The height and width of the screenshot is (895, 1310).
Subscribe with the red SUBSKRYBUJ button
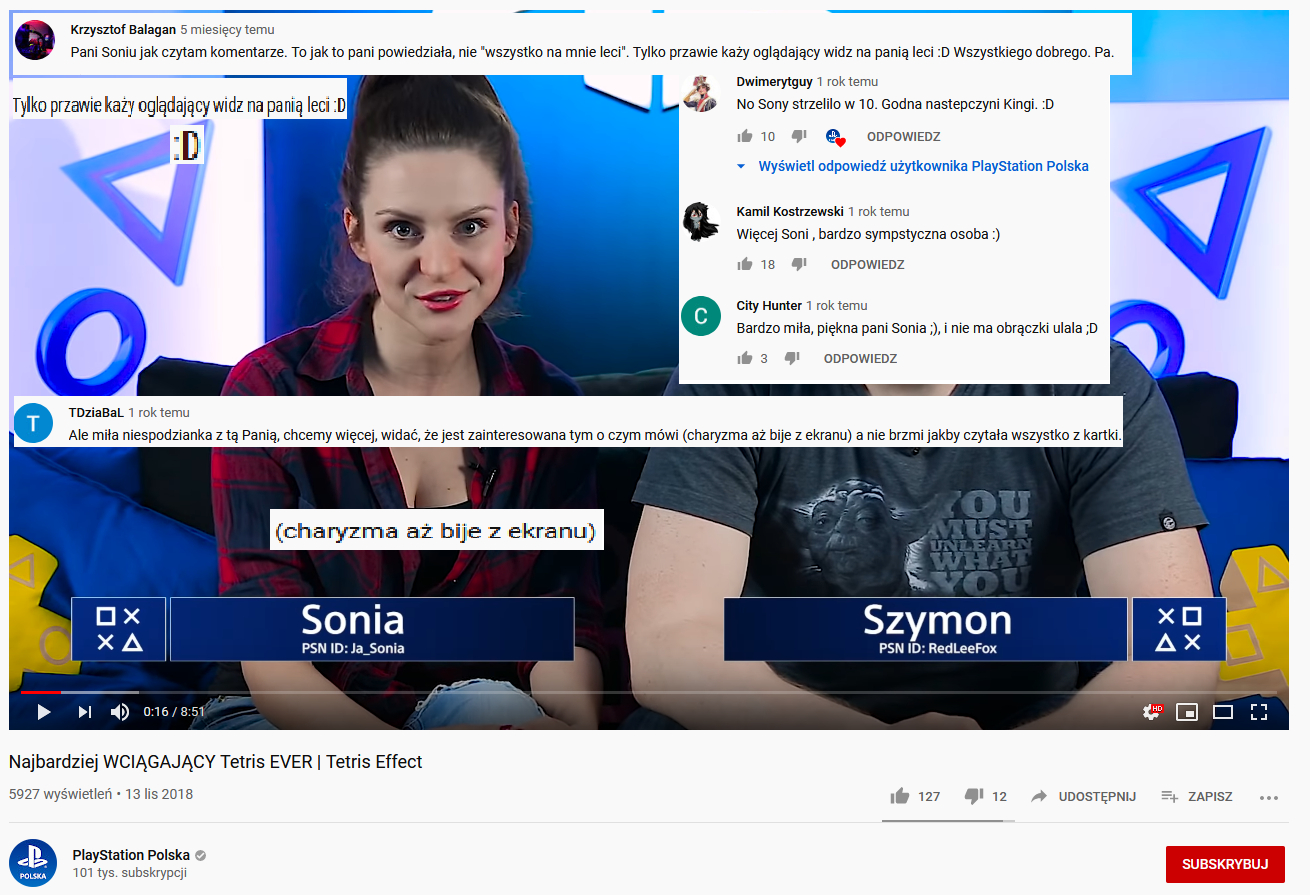pyautogui.click(x=1225, y=864)
